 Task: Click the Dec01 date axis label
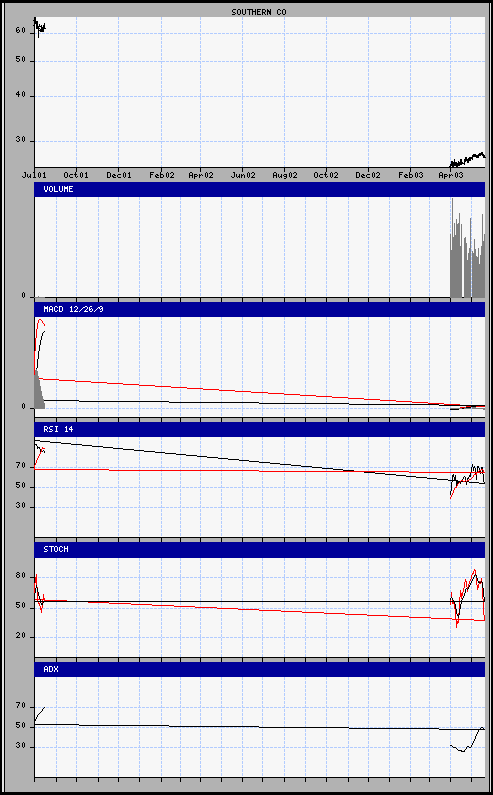(x=119, y=175)
